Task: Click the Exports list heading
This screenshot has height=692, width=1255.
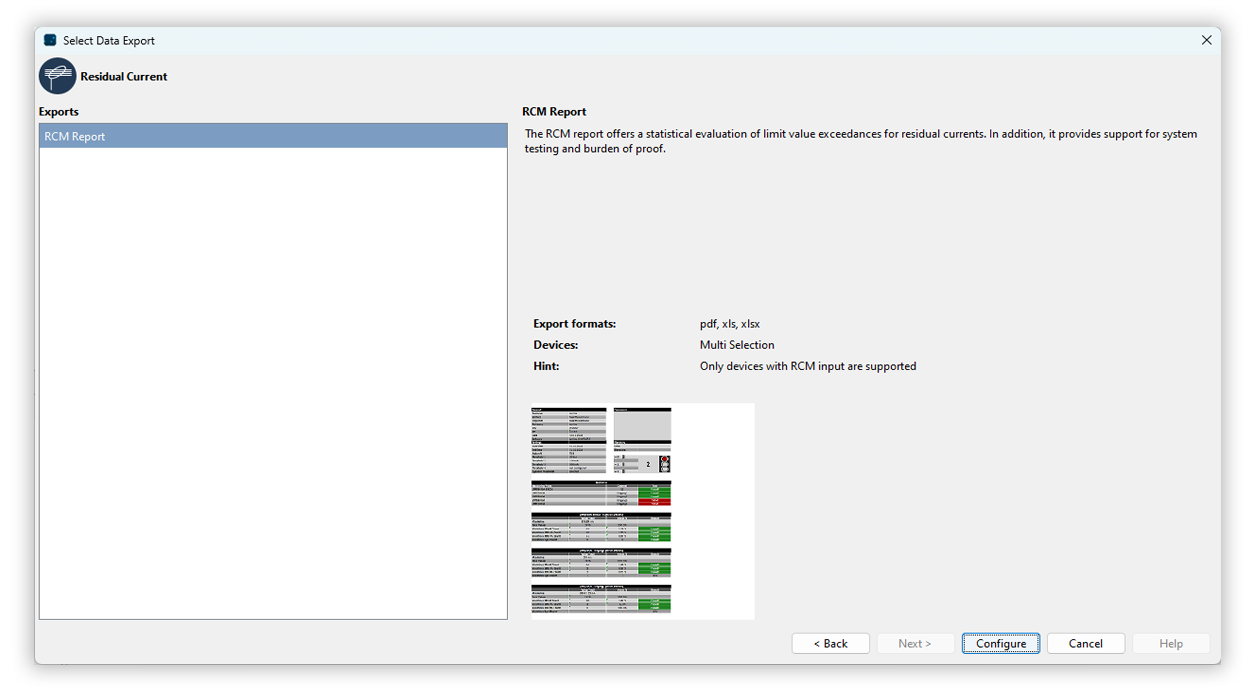Action: click(59, 112)
